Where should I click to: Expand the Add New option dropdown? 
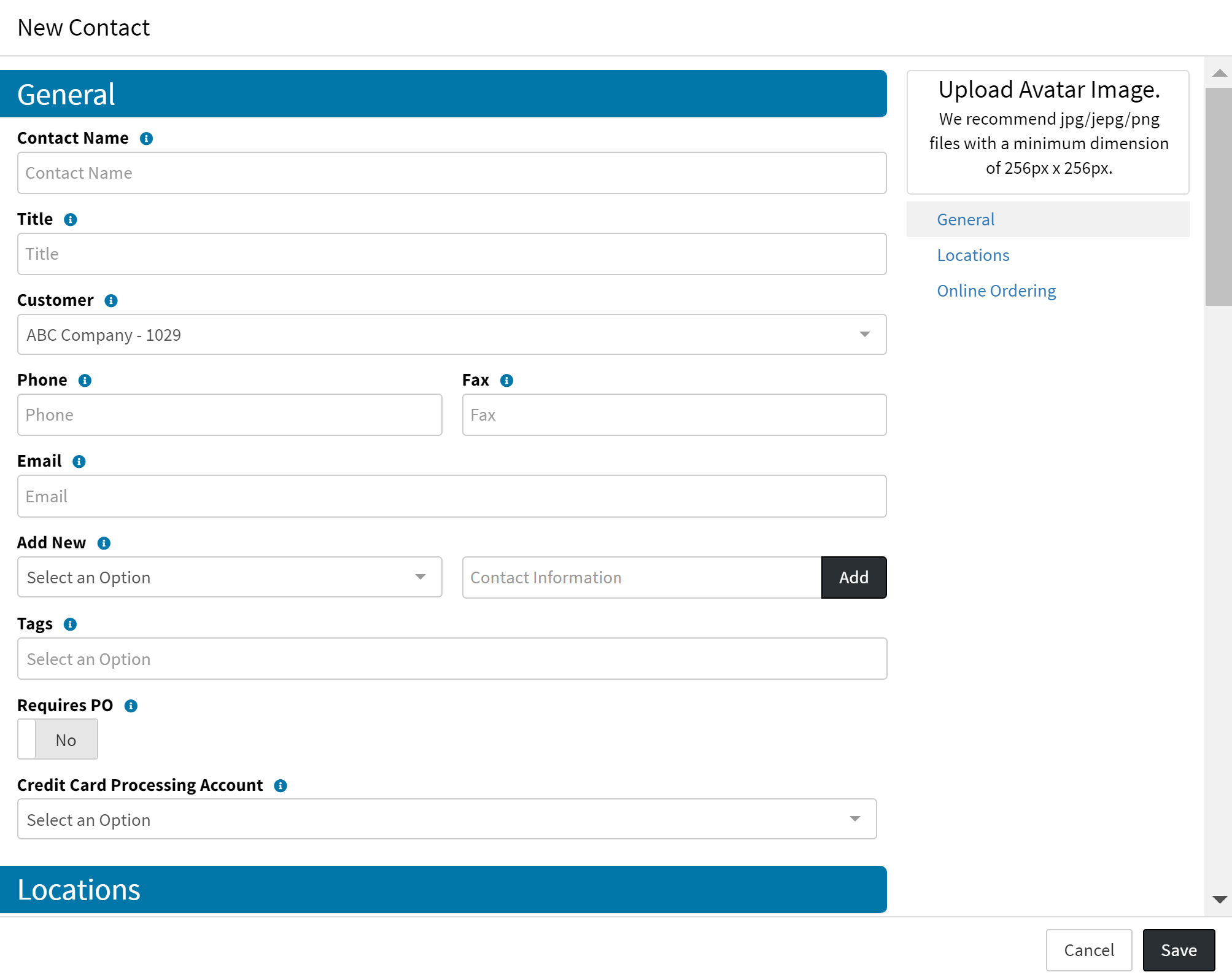(230, 577)
